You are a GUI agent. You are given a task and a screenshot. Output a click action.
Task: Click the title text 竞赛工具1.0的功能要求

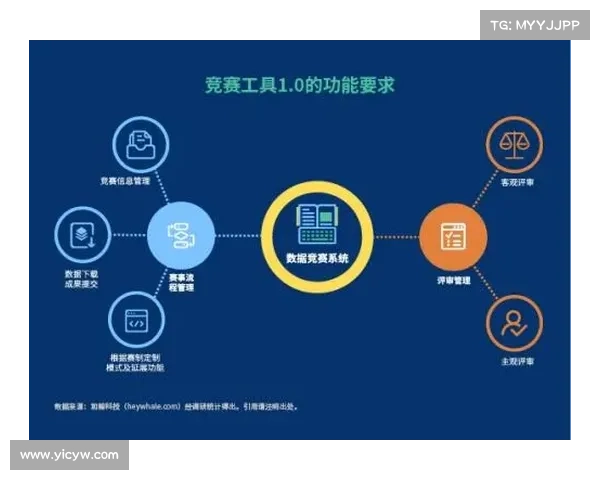pyautogui.click(x=299, y=85)
